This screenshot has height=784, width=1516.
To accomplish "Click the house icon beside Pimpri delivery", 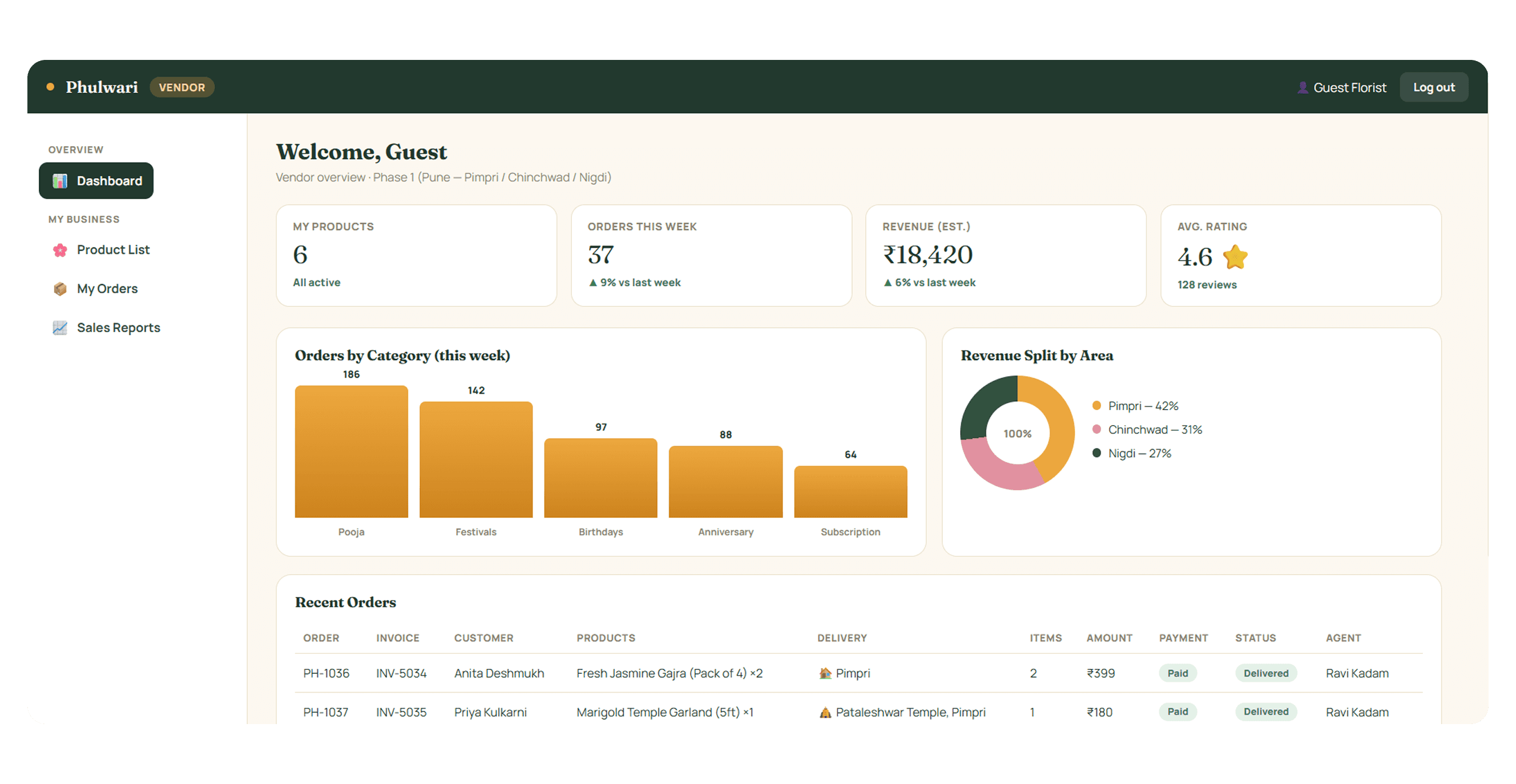I will click(x=825, y=673).
